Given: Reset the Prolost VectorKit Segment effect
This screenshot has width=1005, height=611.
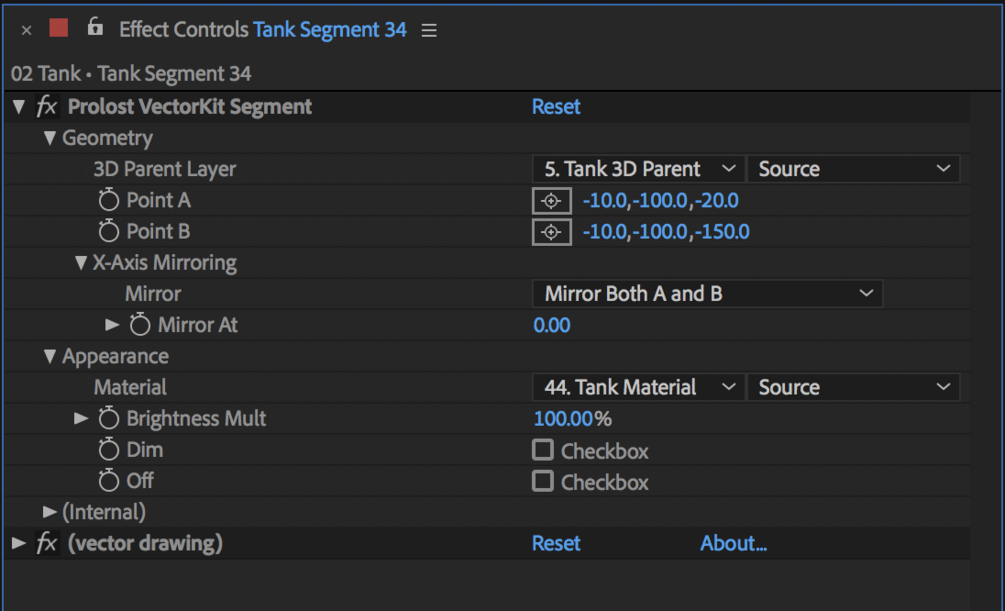Looking at the screenshot, I should [556, 107].
